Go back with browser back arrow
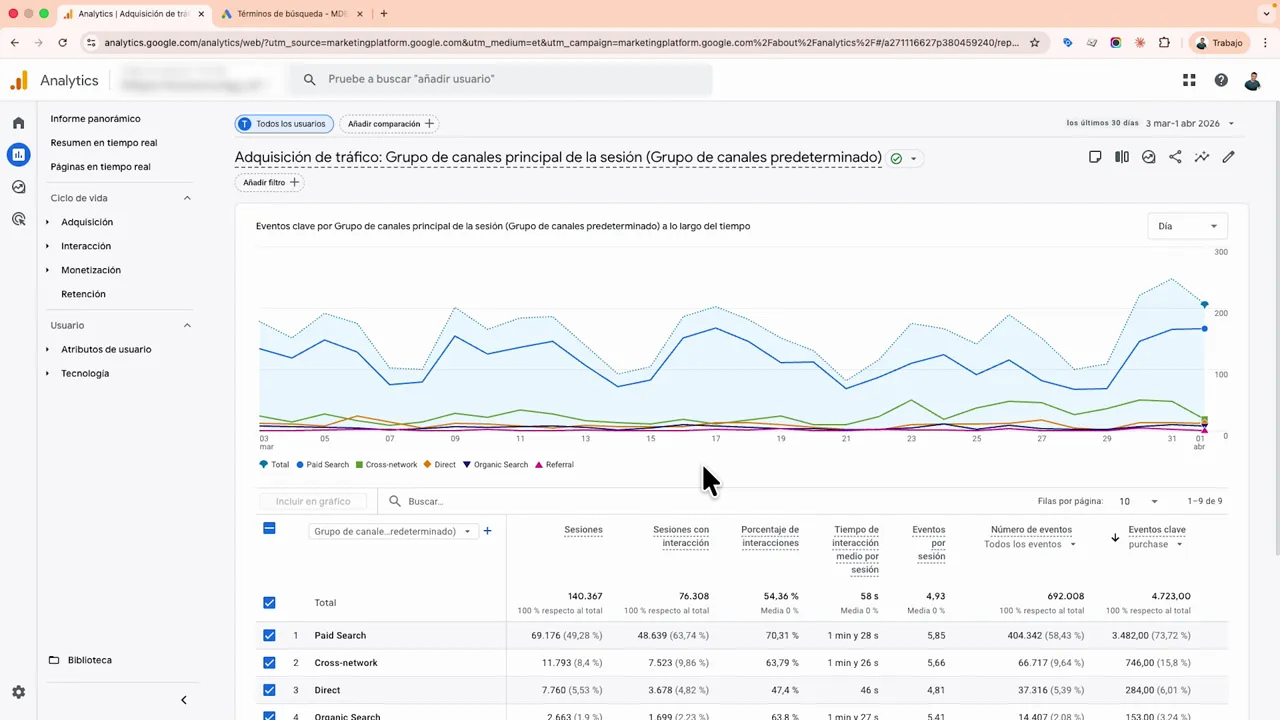1280x720 pixels. (15, 43)
